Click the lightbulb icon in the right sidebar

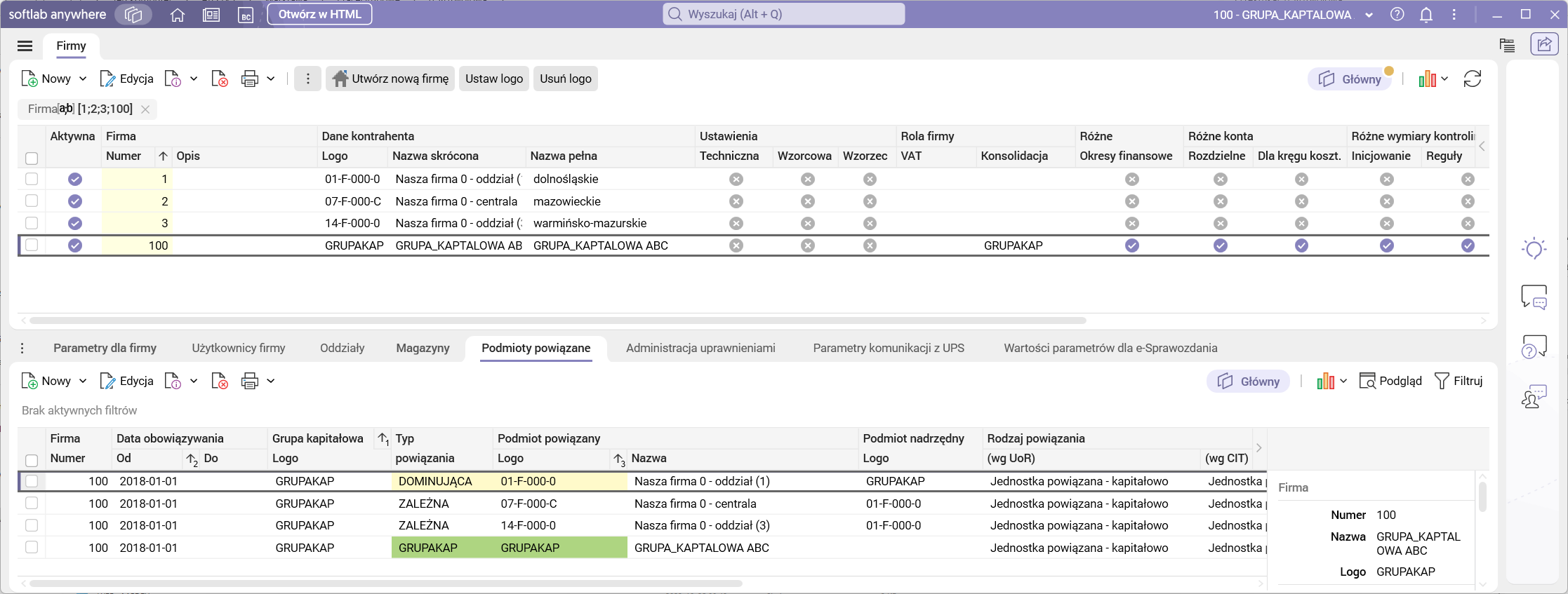click(1534, 249)
